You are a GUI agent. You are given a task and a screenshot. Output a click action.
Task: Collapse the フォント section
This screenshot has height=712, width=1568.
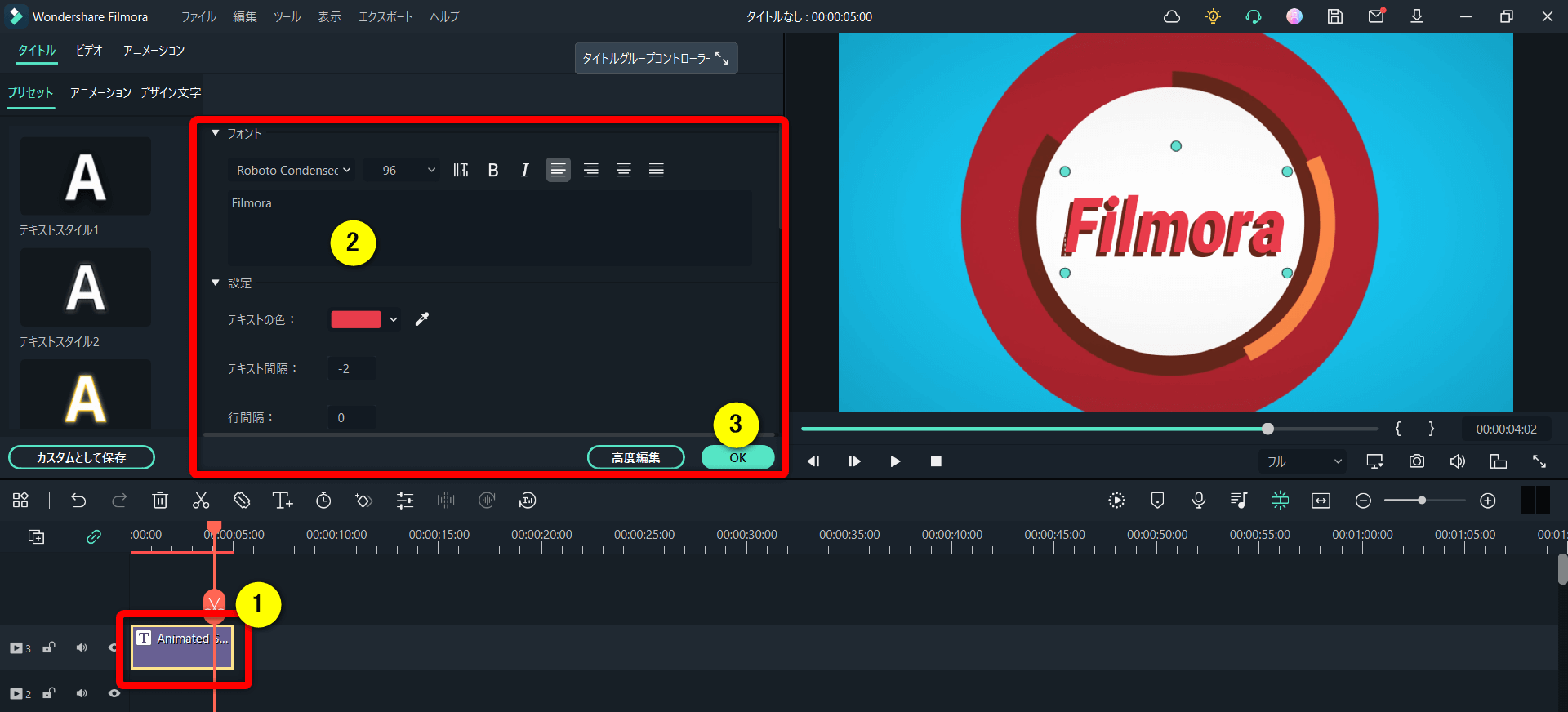216,133
